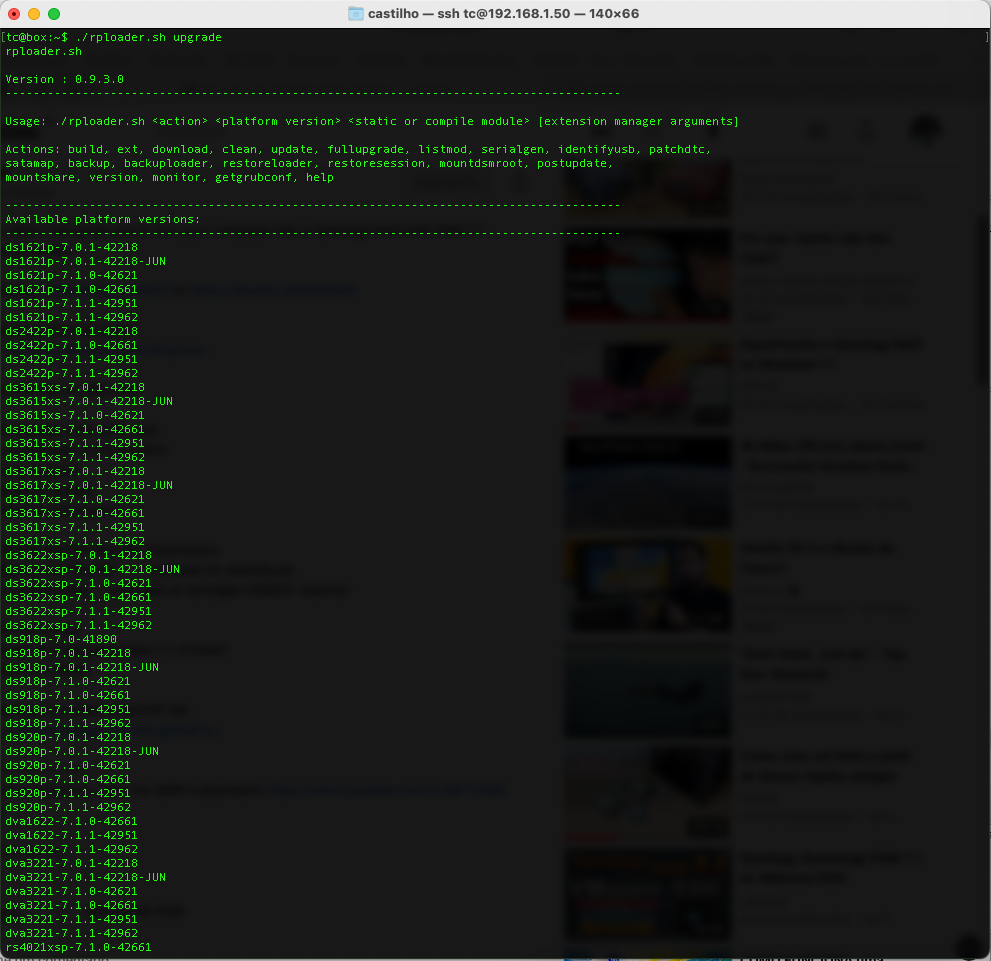Viewport: 991px width, 961px height.
Task: Click the 'dva1622-7.1.1-42951' entry
Action: (x=72, y=835)
